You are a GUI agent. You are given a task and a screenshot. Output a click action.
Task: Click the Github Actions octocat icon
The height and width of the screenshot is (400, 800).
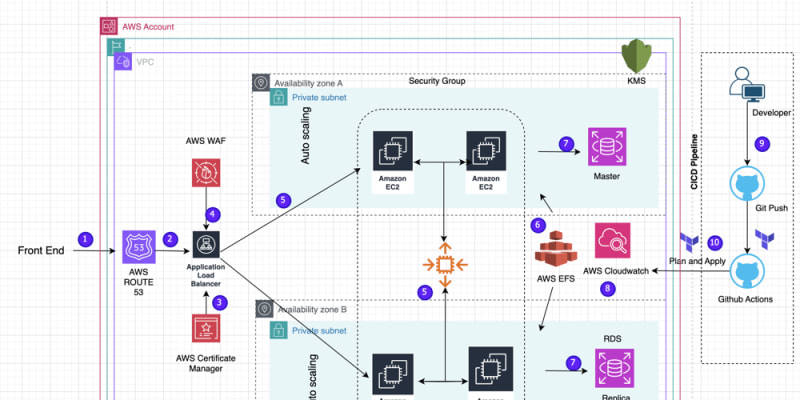click(x=747, y=271)
